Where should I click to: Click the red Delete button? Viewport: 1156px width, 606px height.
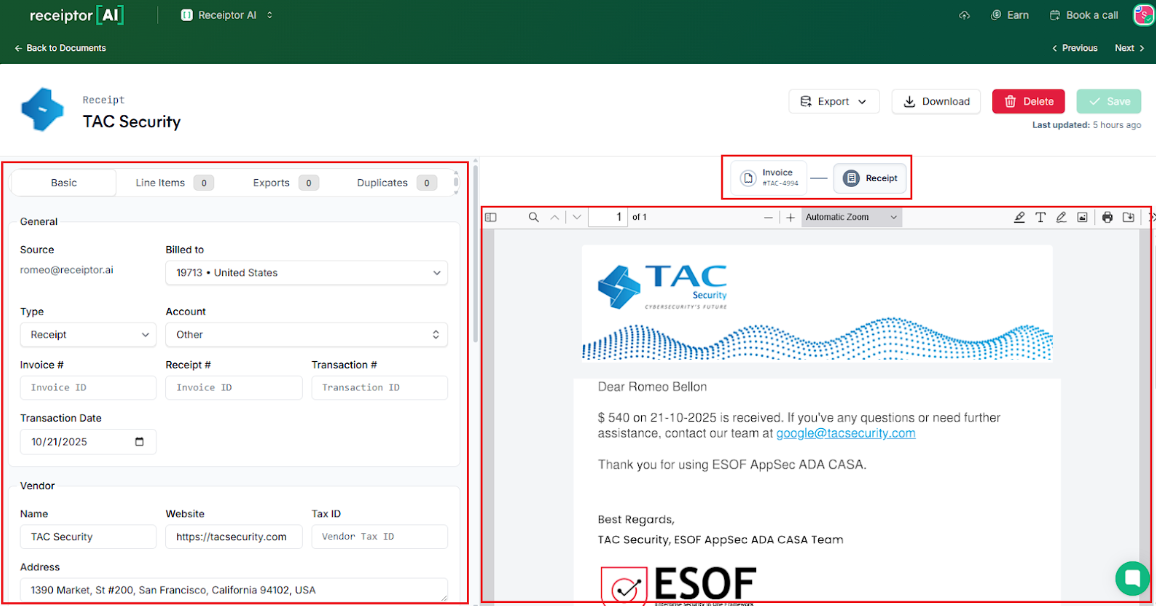(1028, 102)
